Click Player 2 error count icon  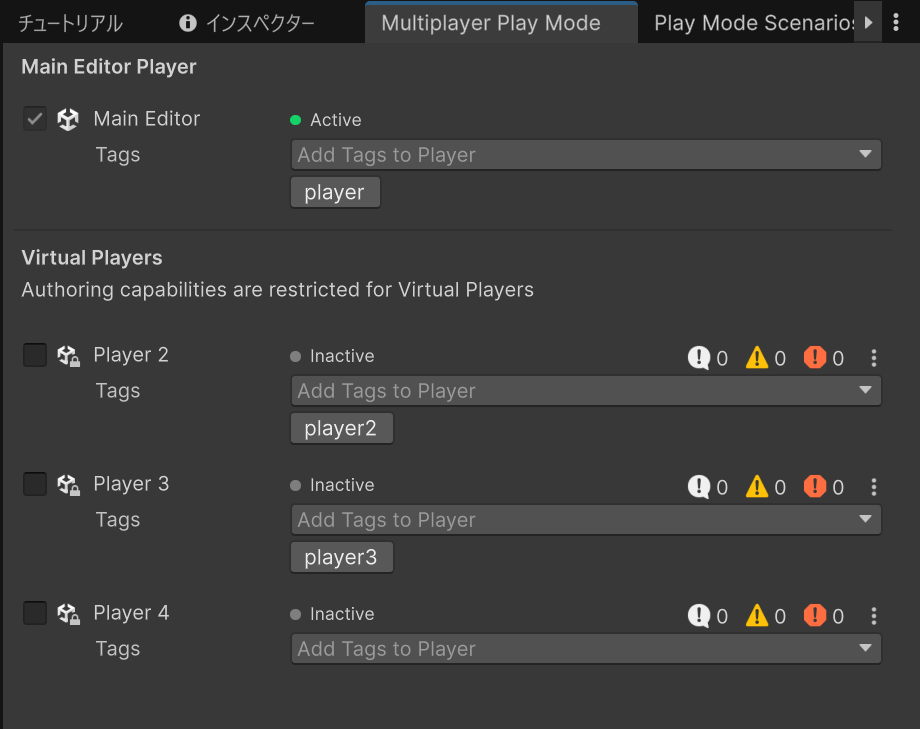[x=815, y=357]
